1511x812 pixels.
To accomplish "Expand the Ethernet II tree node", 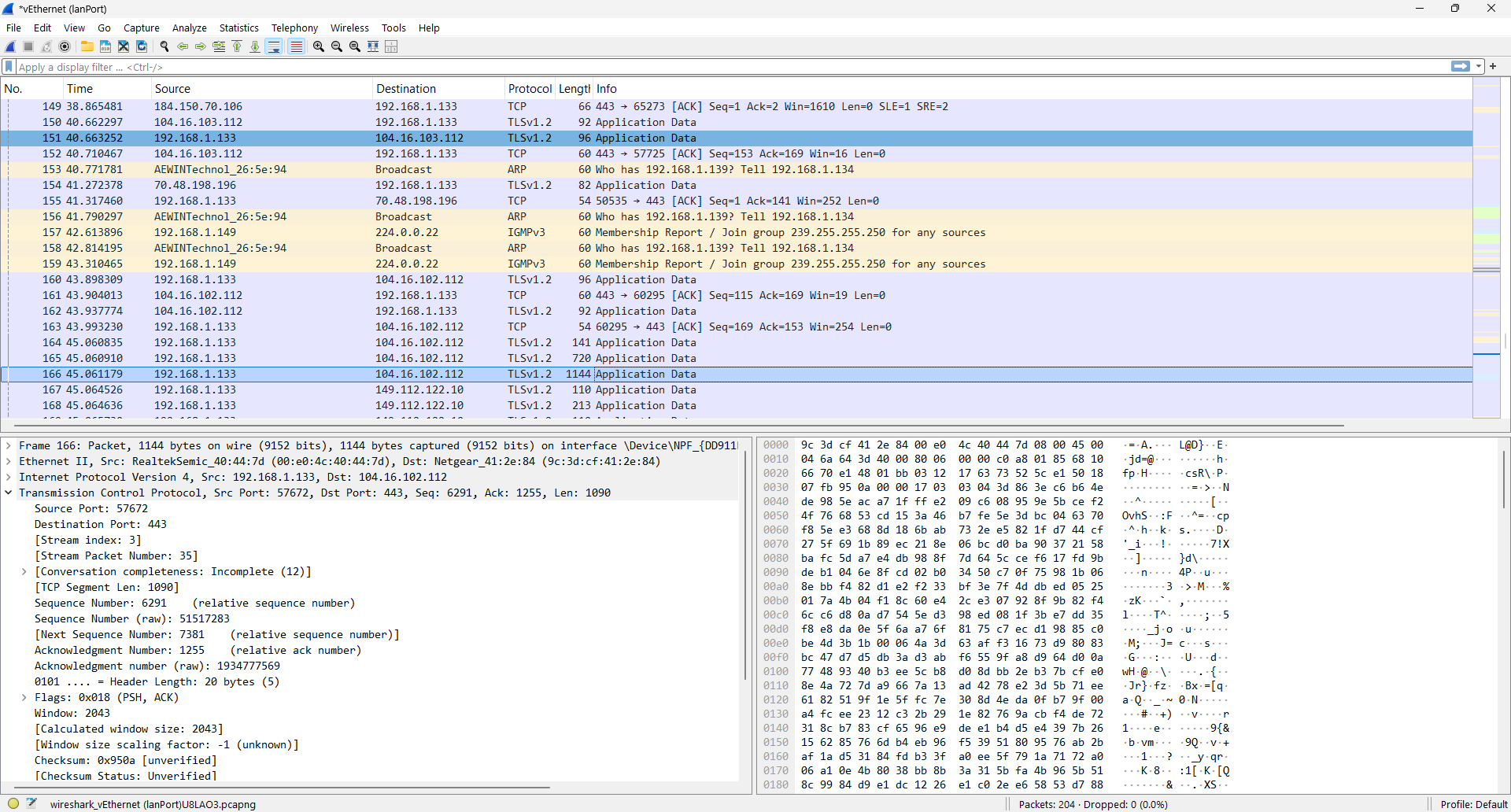I will [9, 461].
